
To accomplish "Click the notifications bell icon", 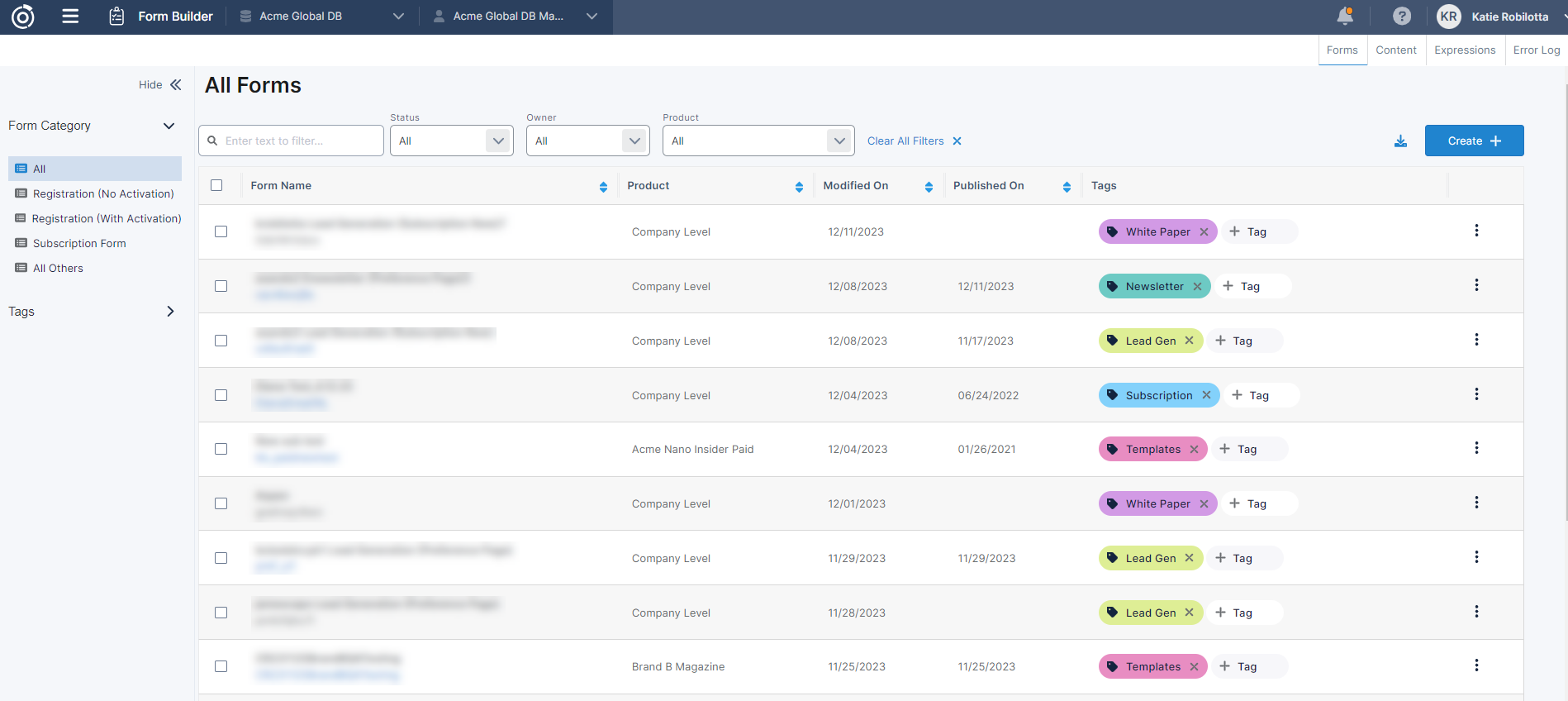I will tap(1345, 17).
